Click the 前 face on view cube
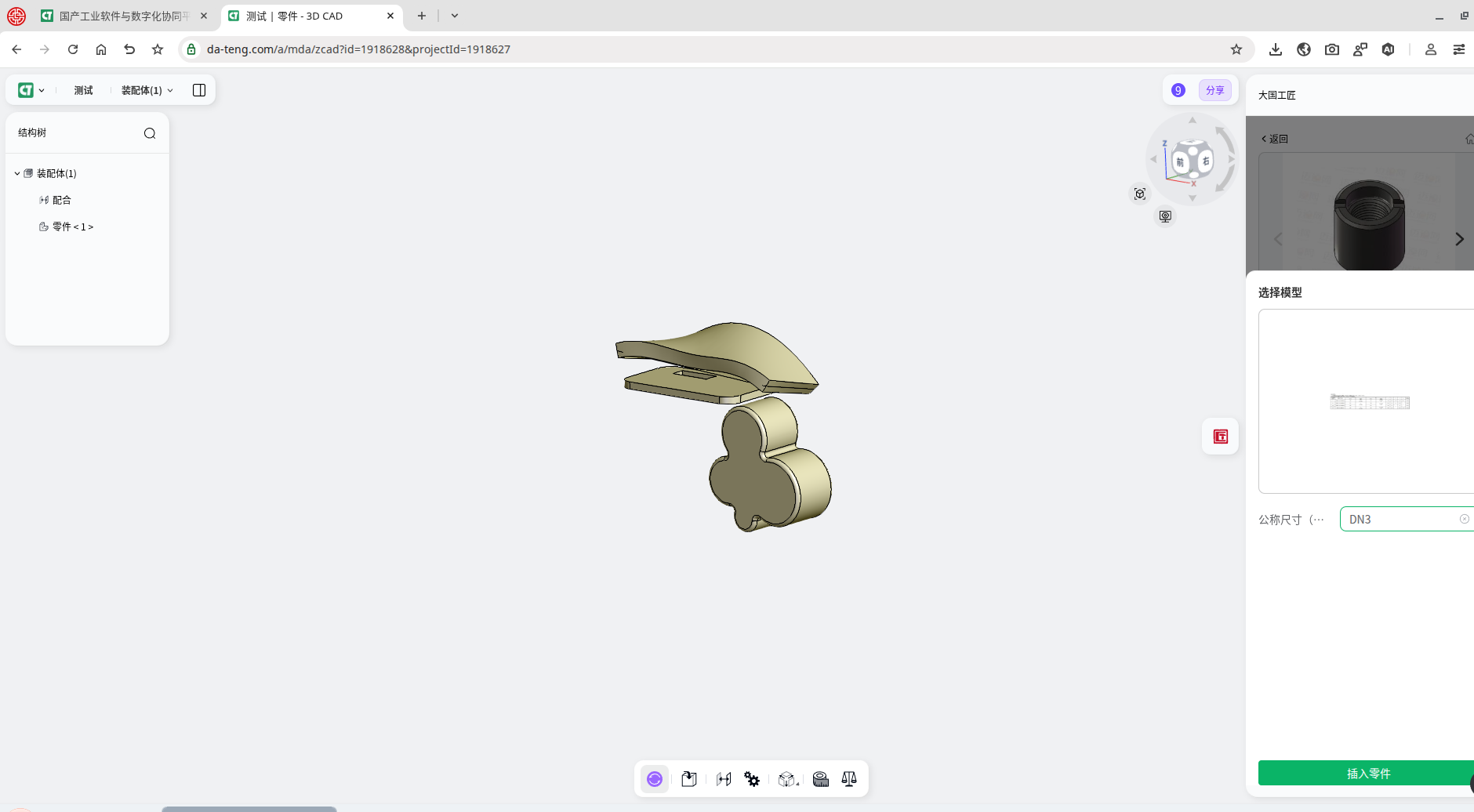Screen dimensions: 1474x812 pos(1180,162)
